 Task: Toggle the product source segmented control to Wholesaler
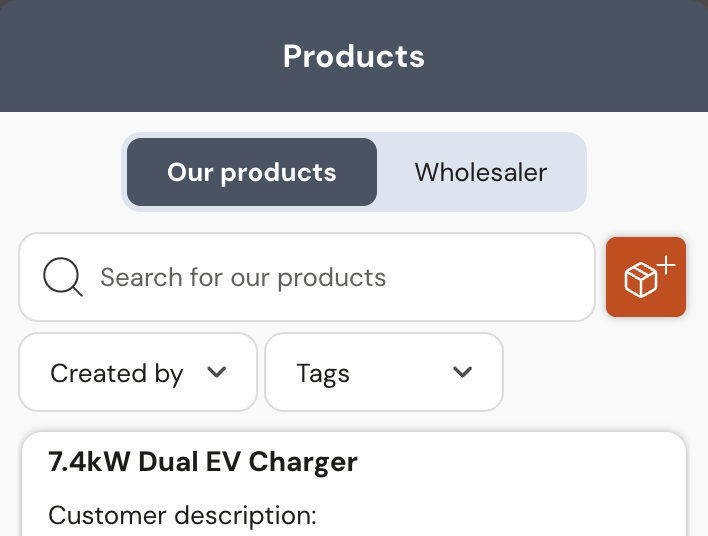coord(481,172)
